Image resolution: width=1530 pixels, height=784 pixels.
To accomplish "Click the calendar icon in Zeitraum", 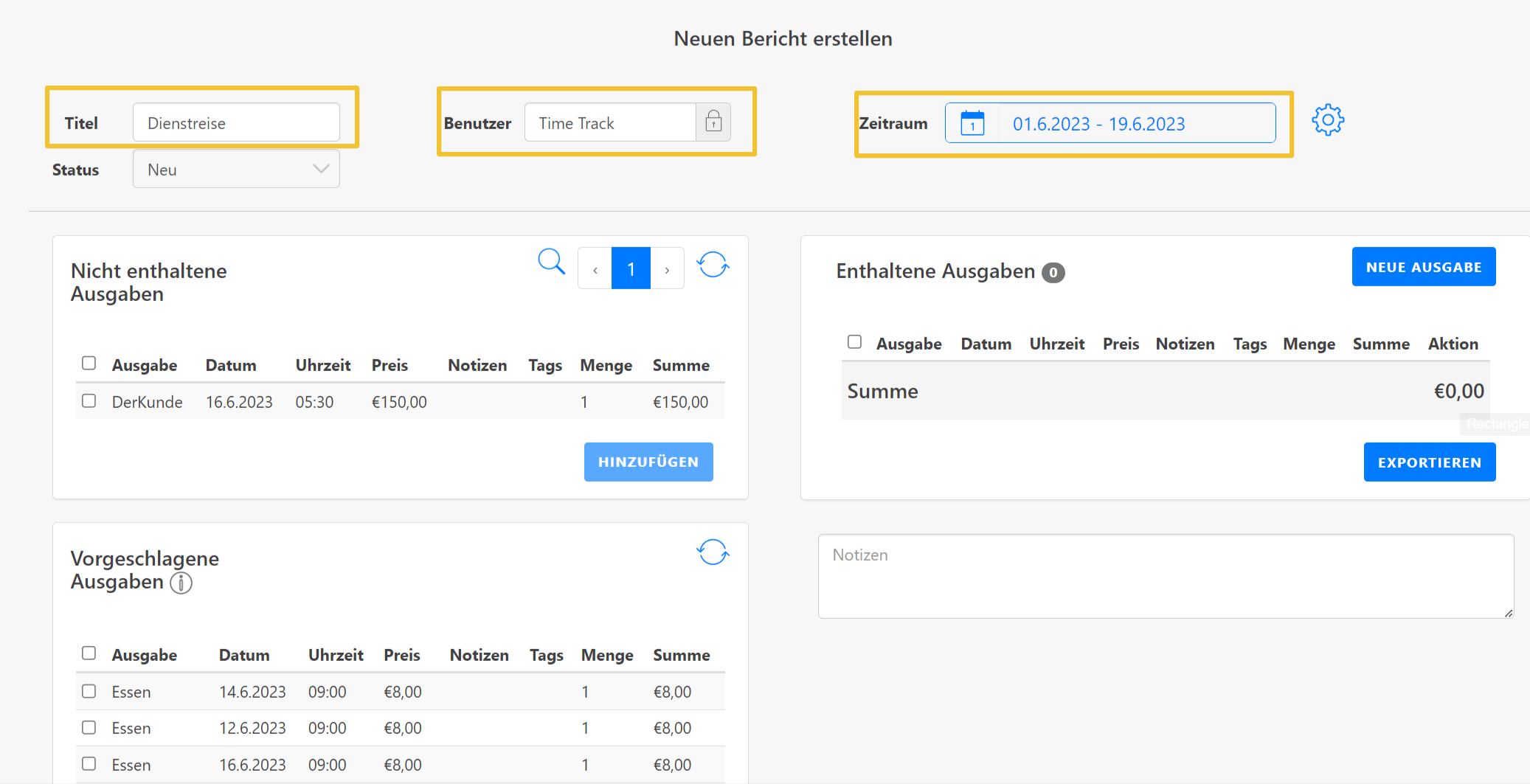I will point(972,123).
